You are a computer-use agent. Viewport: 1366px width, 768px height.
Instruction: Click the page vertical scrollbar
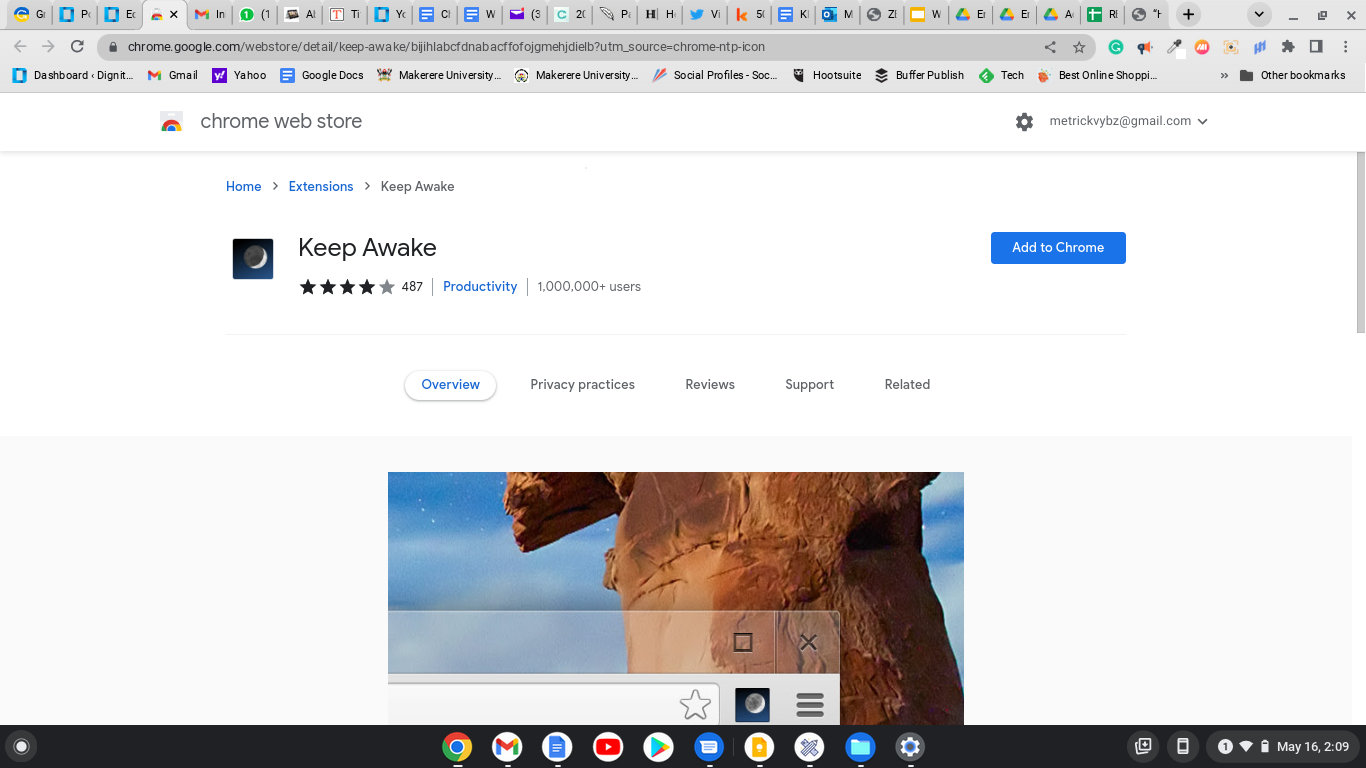1359,242
